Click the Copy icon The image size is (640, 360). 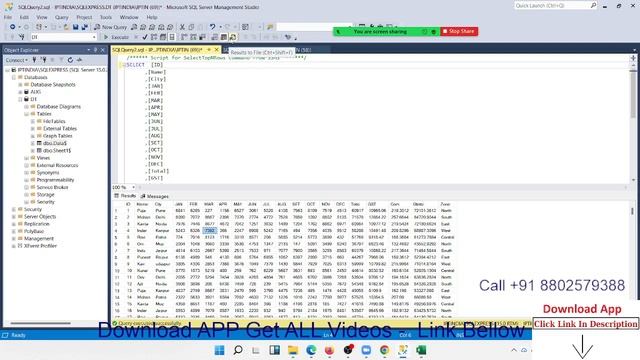(x=191, y=27)
